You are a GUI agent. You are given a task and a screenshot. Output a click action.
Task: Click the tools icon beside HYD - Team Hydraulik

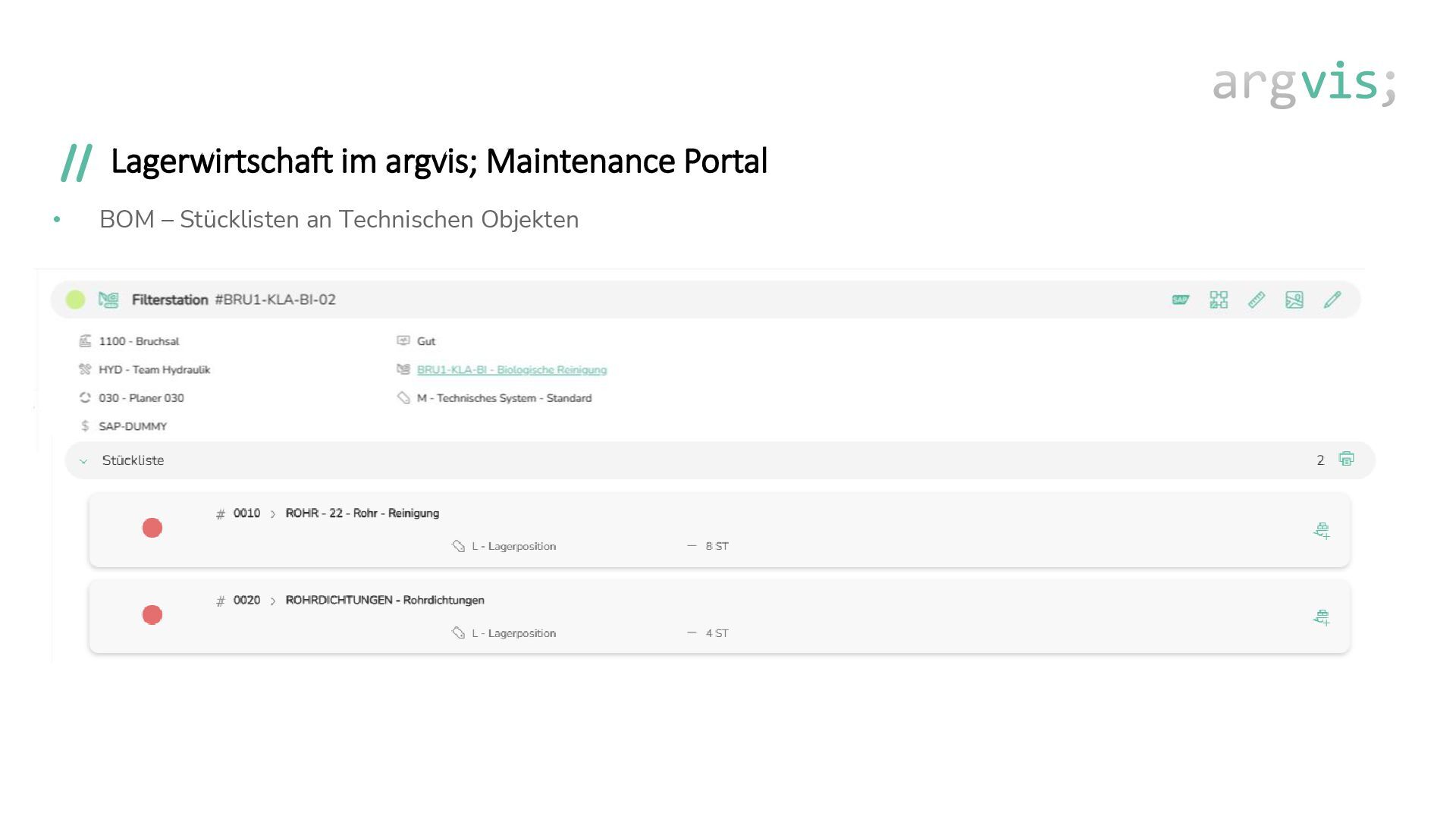coord(85,369)
